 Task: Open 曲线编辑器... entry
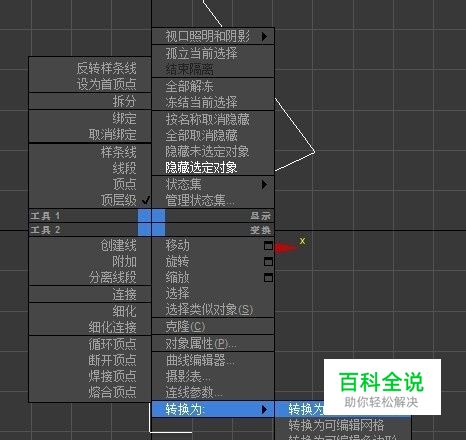(x=200, y=360)
